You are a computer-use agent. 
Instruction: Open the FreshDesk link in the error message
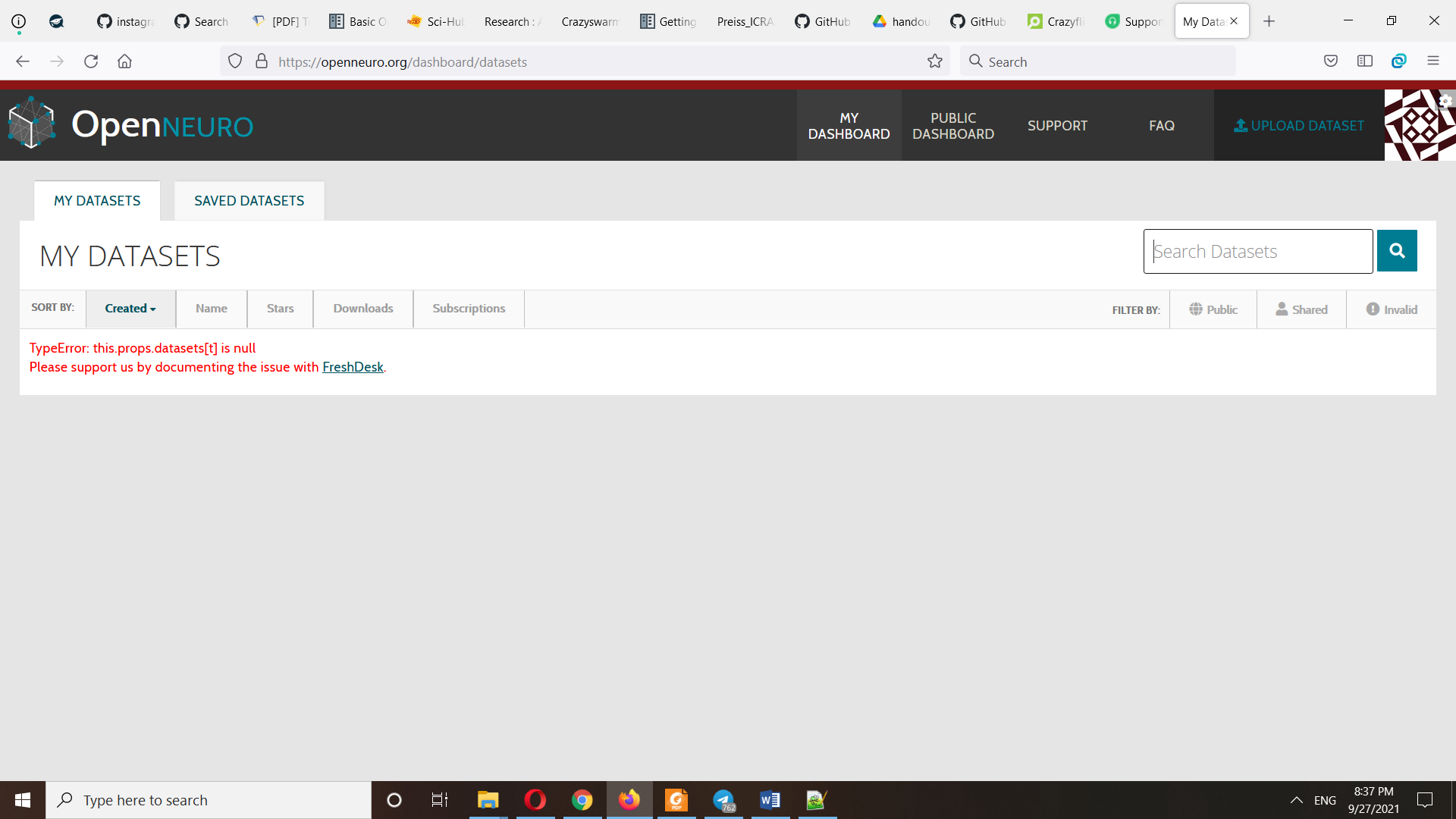tap(353, 366)
